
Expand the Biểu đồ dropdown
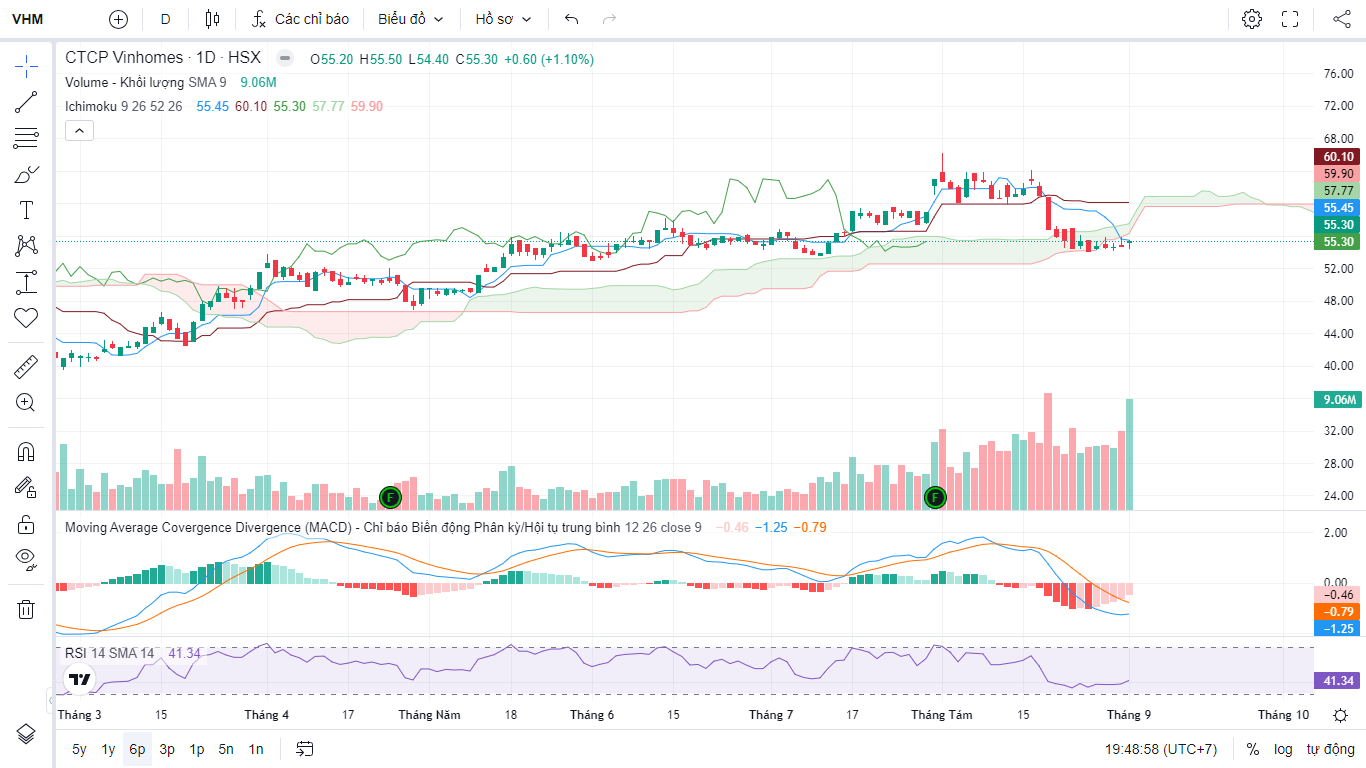(x=410, y=19)
